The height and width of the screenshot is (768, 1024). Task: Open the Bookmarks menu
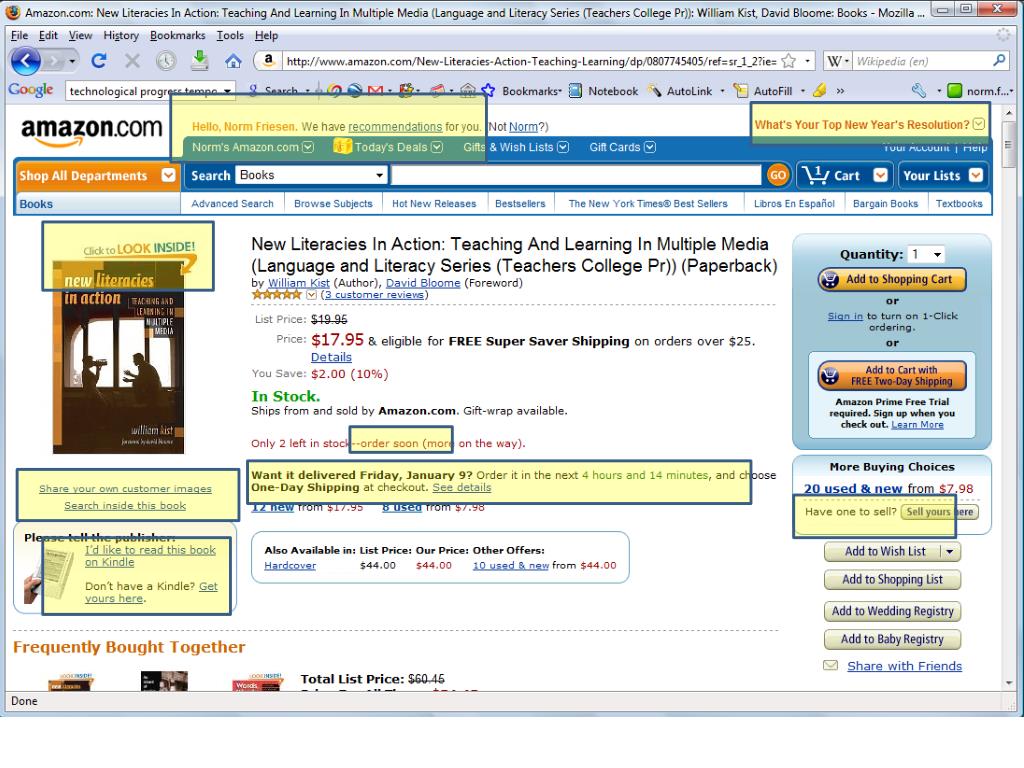[x=178, y=35]
